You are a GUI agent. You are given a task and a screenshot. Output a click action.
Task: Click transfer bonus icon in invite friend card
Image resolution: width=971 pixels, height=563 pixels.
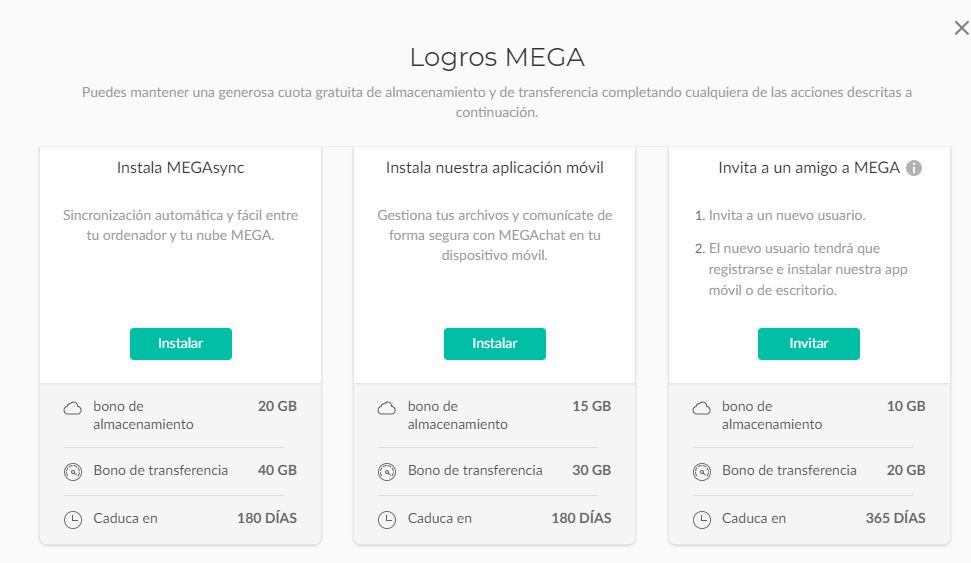coord(701,471)
